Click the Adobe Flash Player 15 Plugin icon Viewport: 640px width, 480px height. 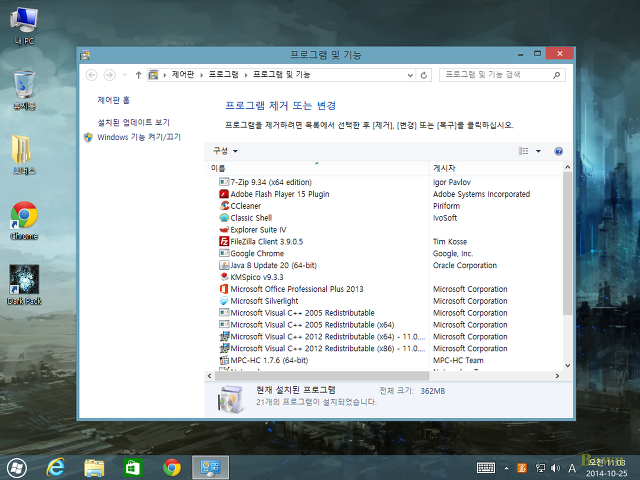(224, 194)
